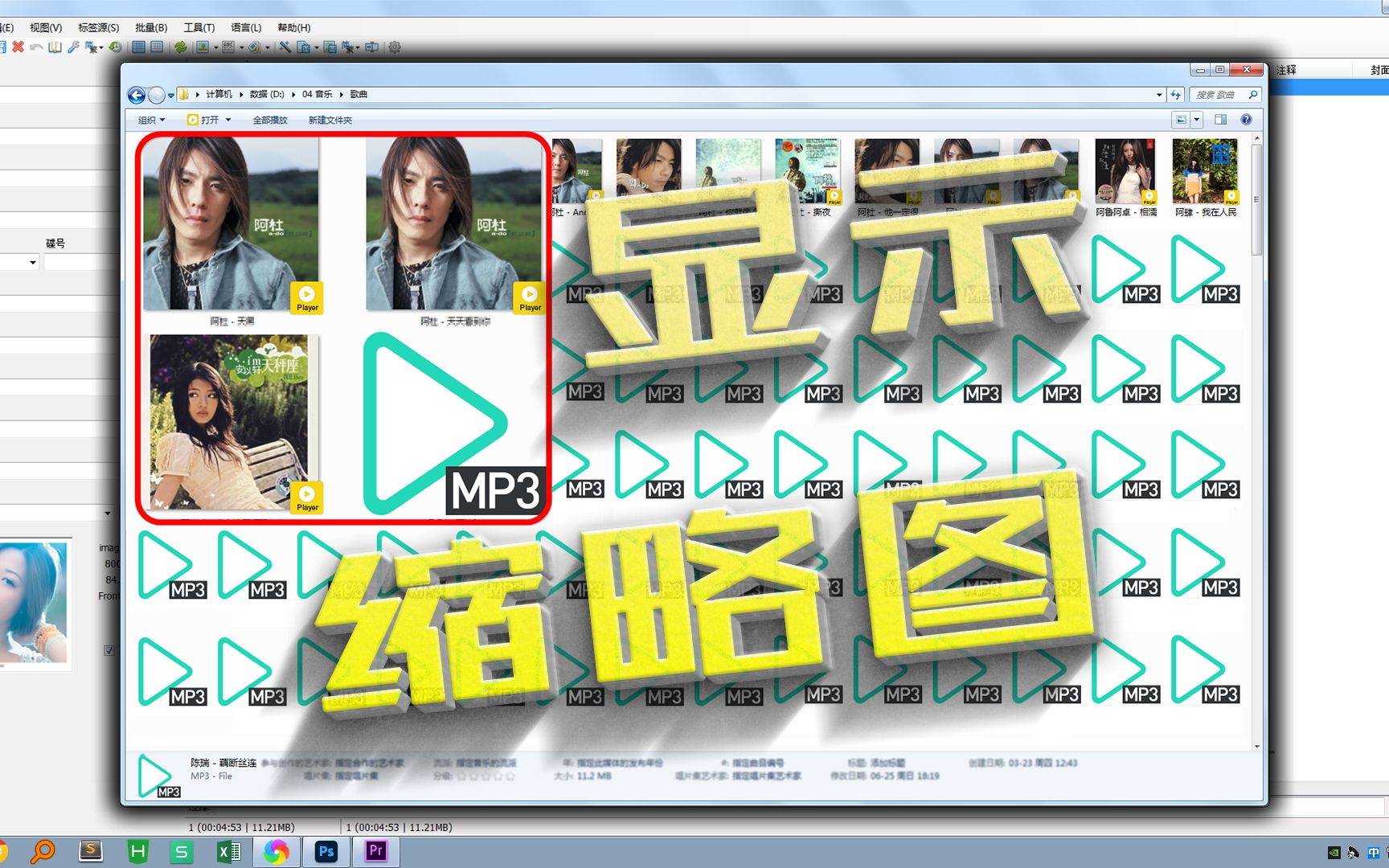Click the green refresh arrows in Mp3tag toolbar
The image size is (1389, 868).
point(181,47)
